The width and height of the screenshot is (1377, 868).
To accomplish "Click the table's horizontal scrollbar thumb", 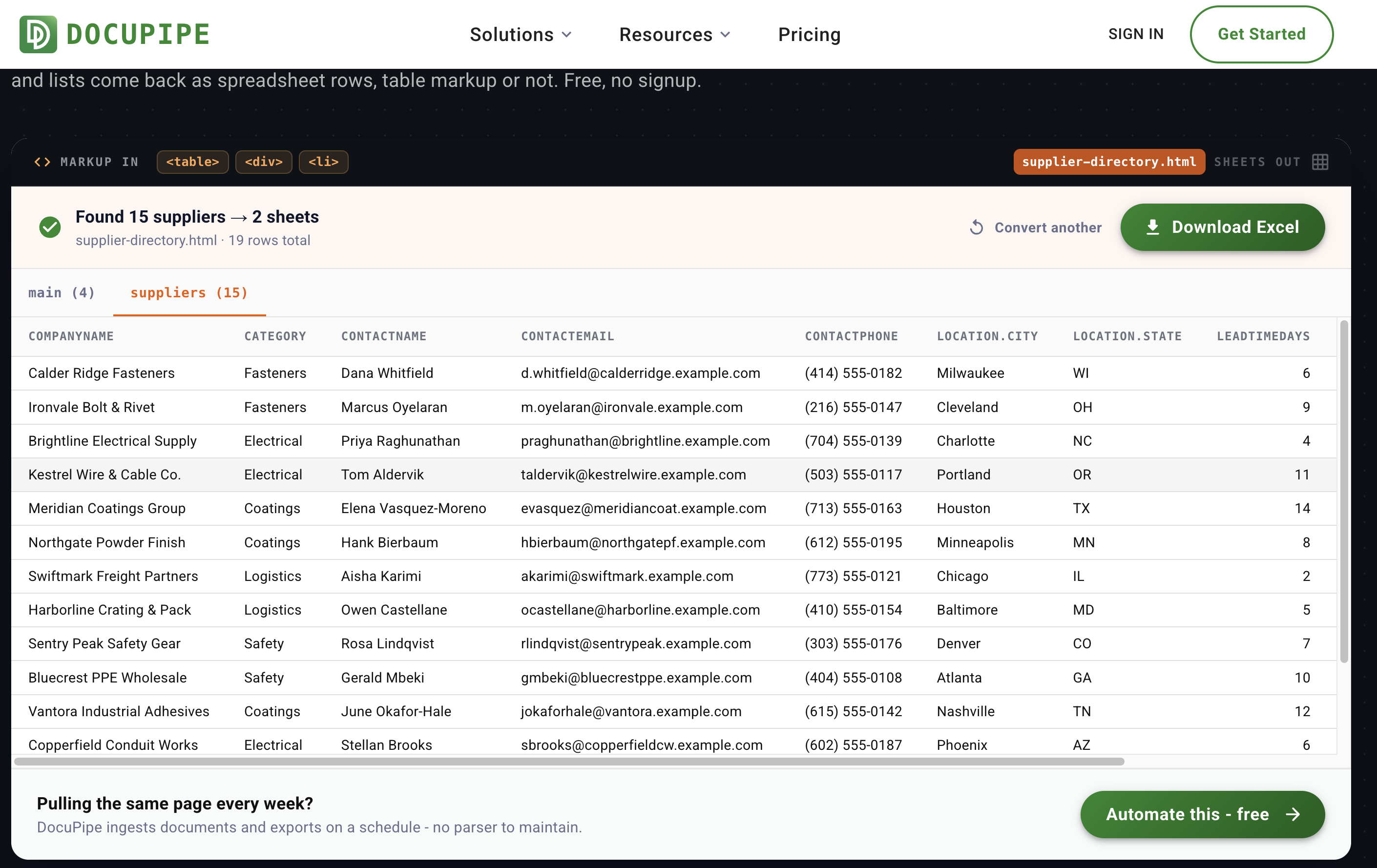I will point(569,762).
